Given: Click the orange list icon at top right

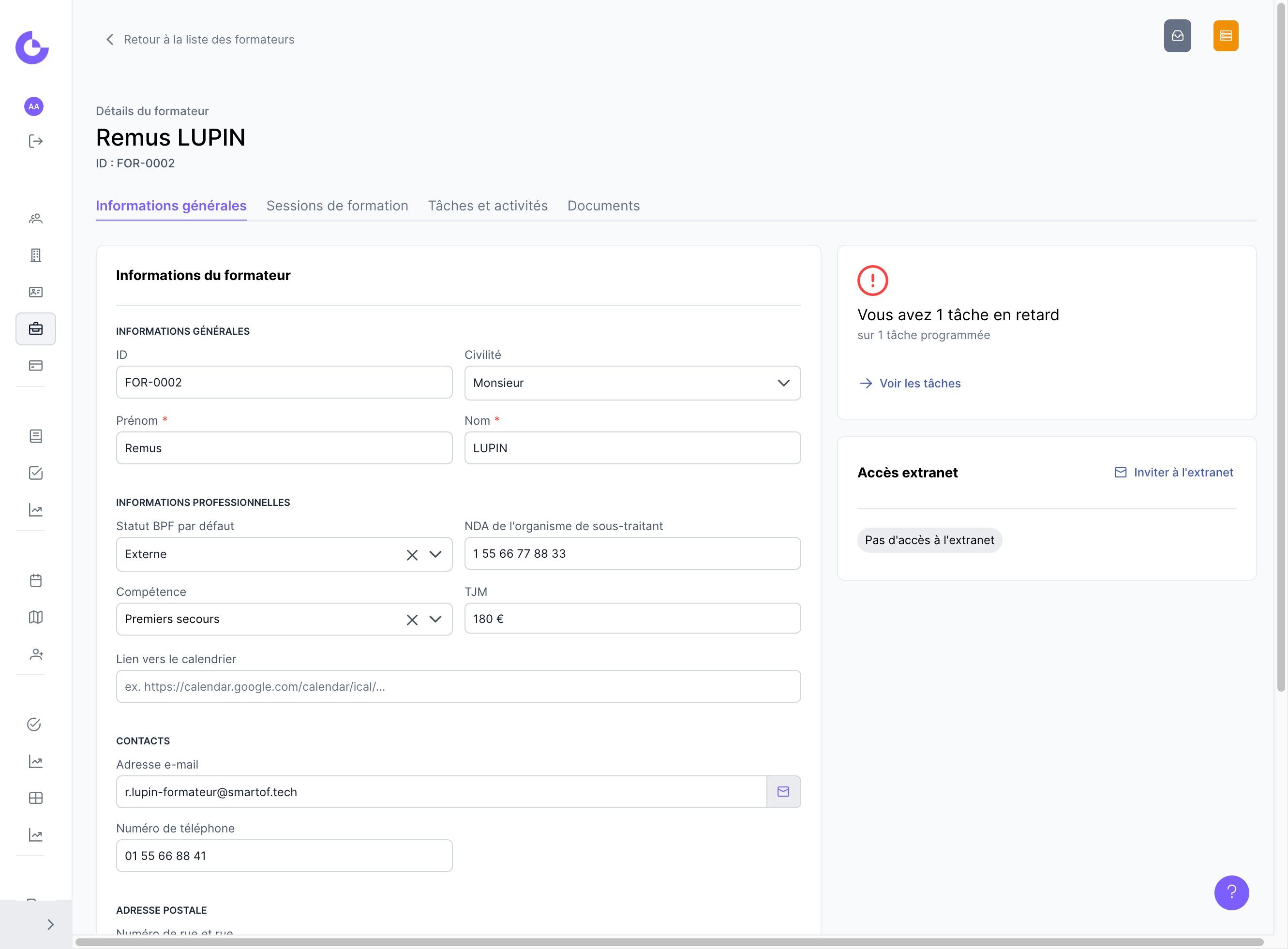Looking at the screenshot, I should click(x=1226, y=36).
